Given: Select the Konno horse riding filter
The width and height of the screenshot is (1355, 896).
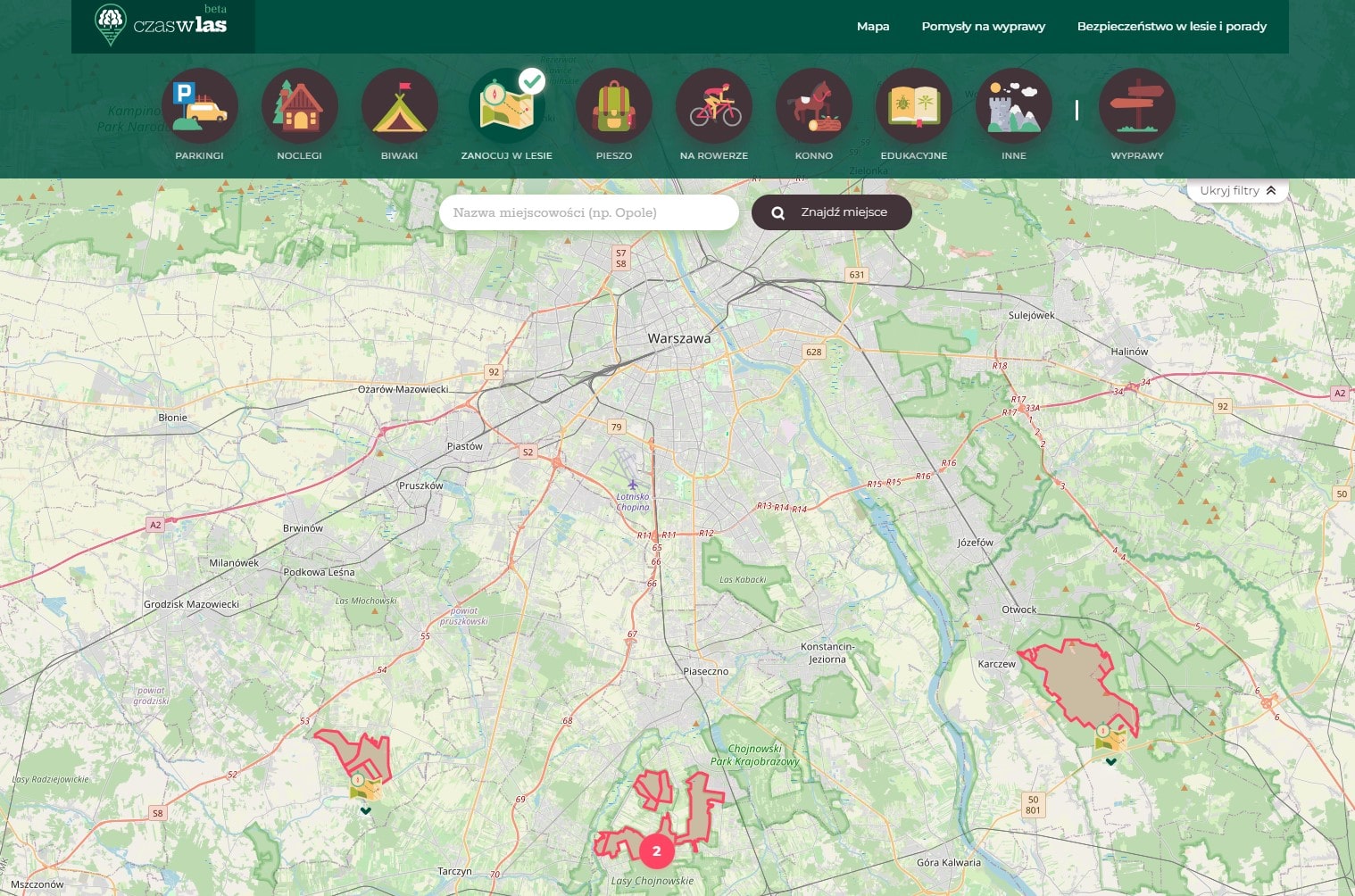Looking at the screenshot, I should (x=814, y=106).
